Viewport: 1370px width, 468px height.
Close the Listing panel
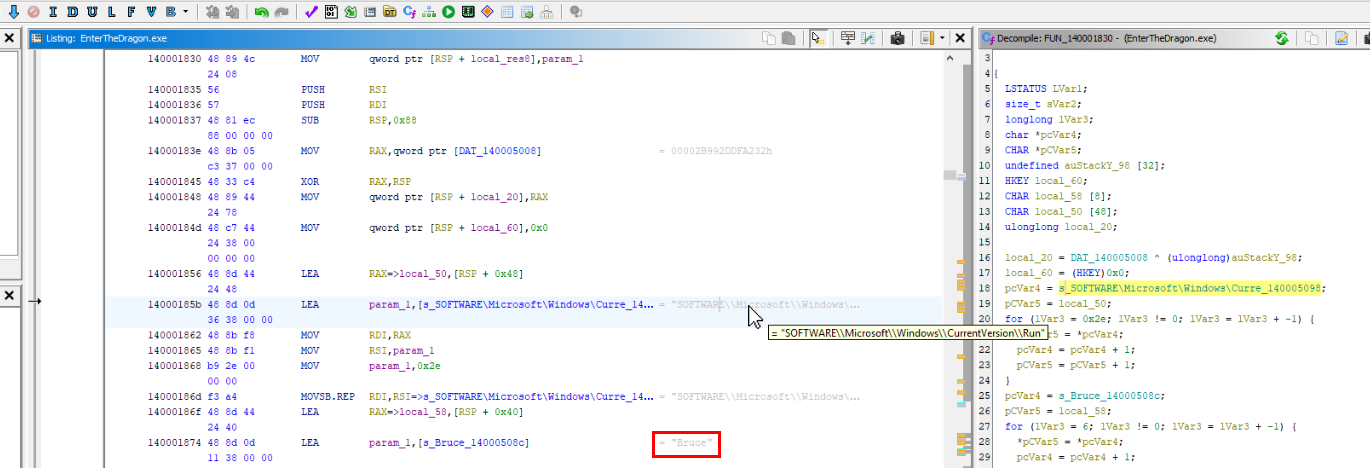(x=960, y=38)
